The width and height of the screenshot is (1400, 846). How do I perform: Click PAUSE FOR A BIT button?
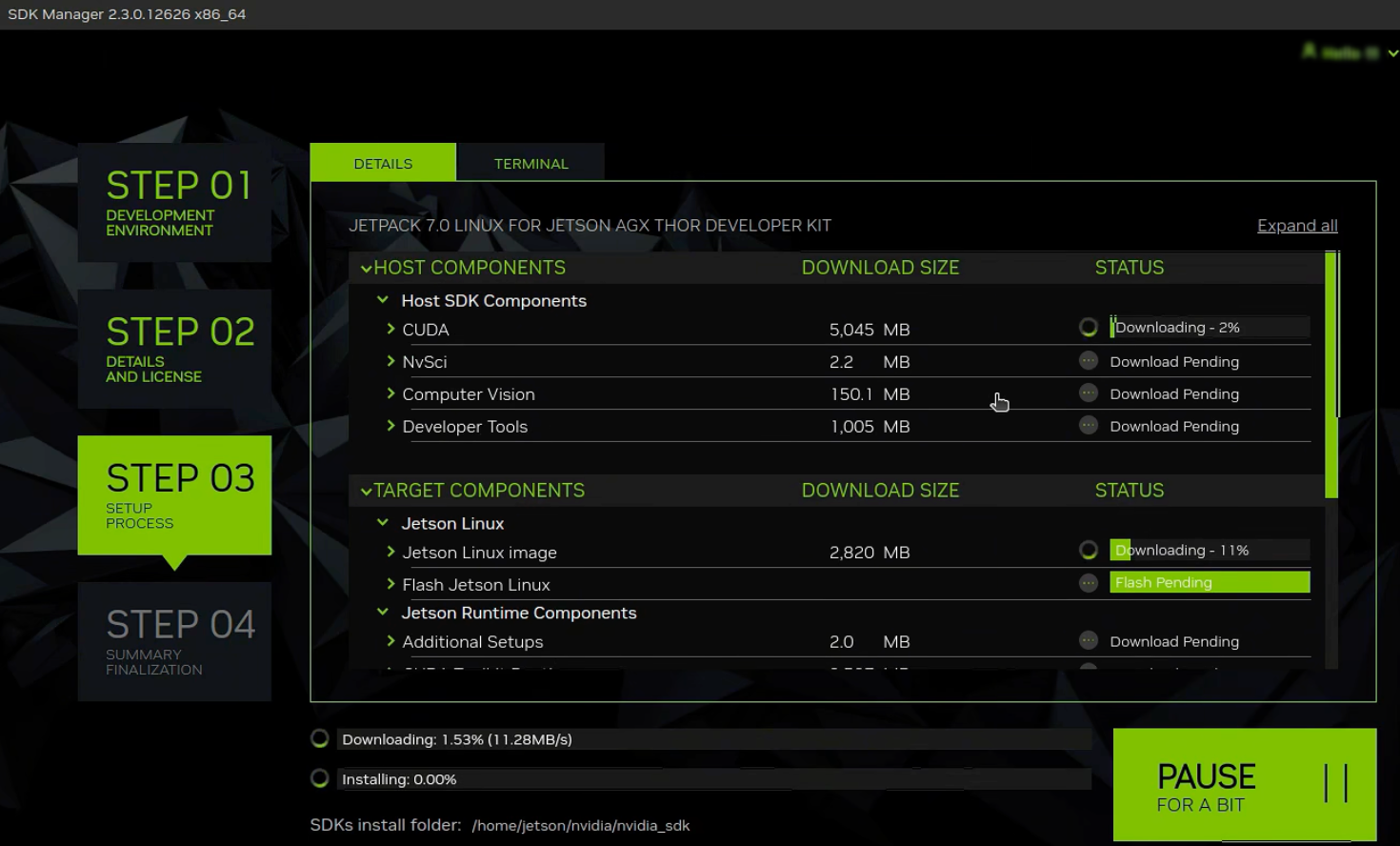click(x=1245, y=784)
